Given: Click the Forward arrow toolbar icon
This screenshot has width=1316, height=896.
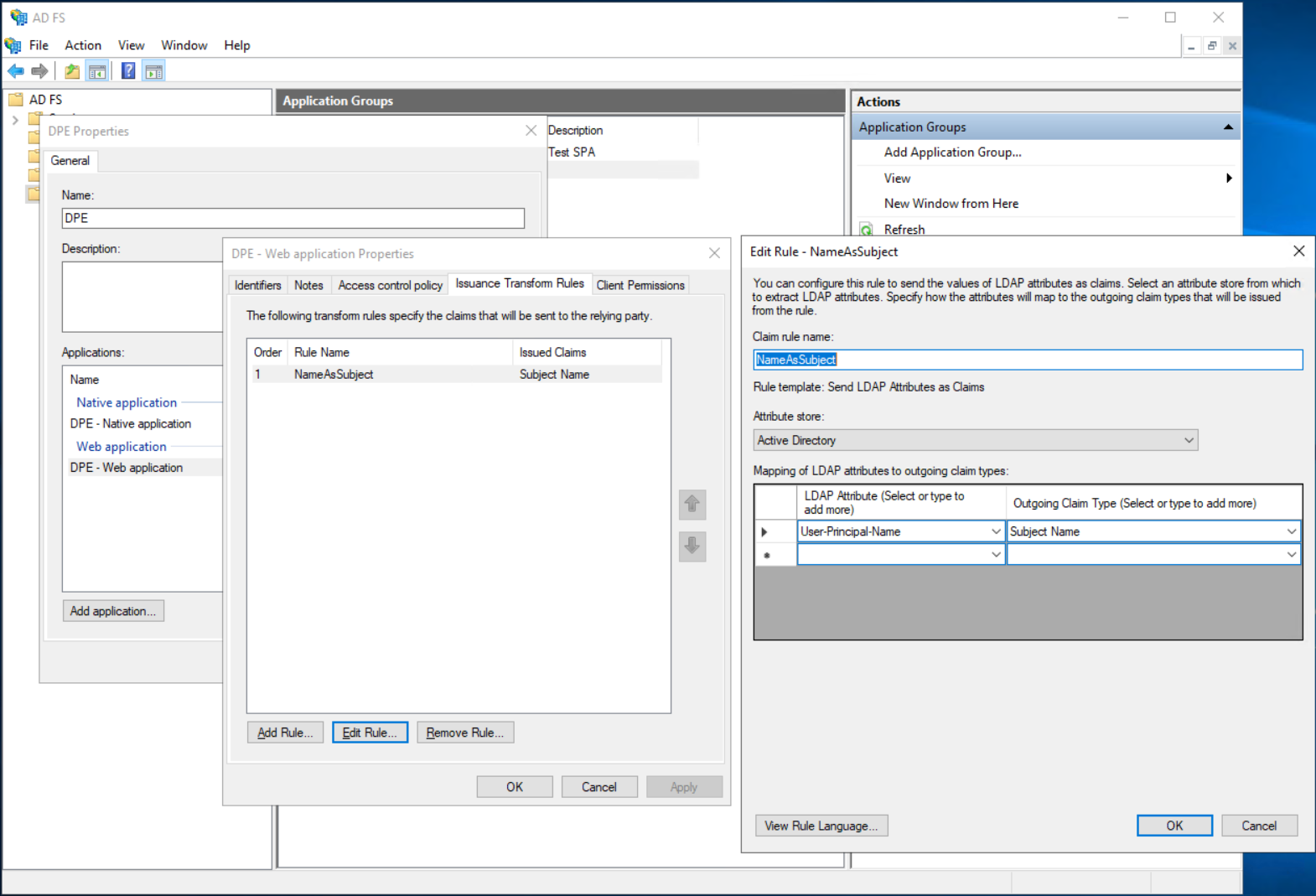Looking at the screenshot, I should pos(39,71).
